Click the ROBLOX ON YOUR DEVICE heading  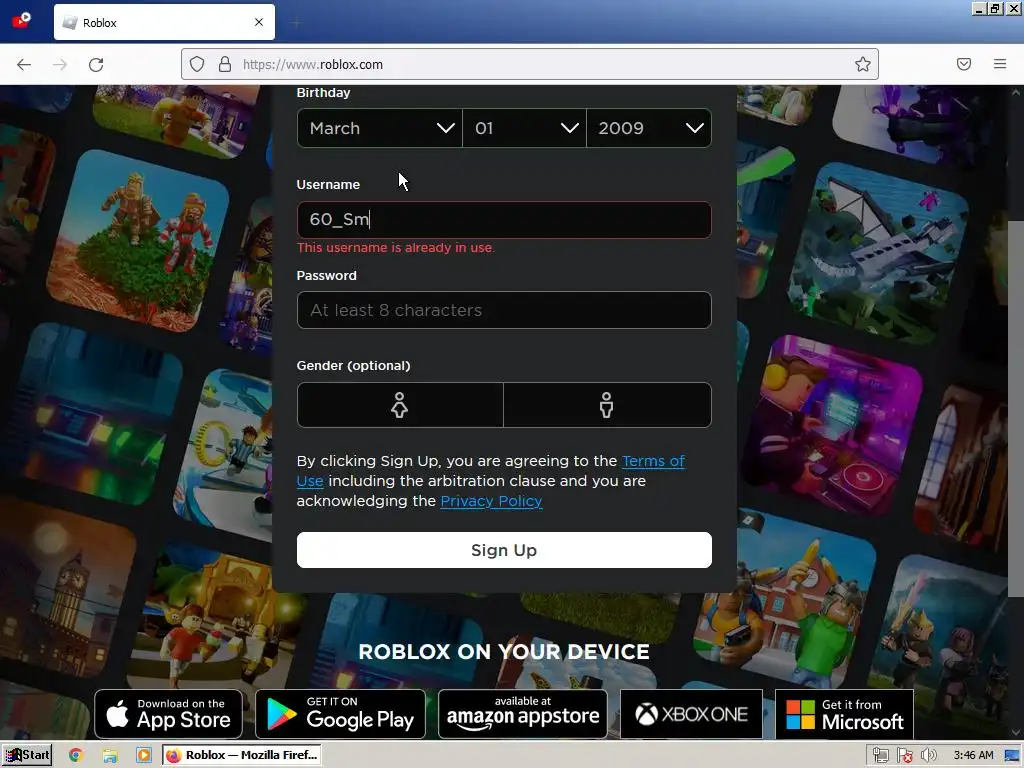(504, 652)
